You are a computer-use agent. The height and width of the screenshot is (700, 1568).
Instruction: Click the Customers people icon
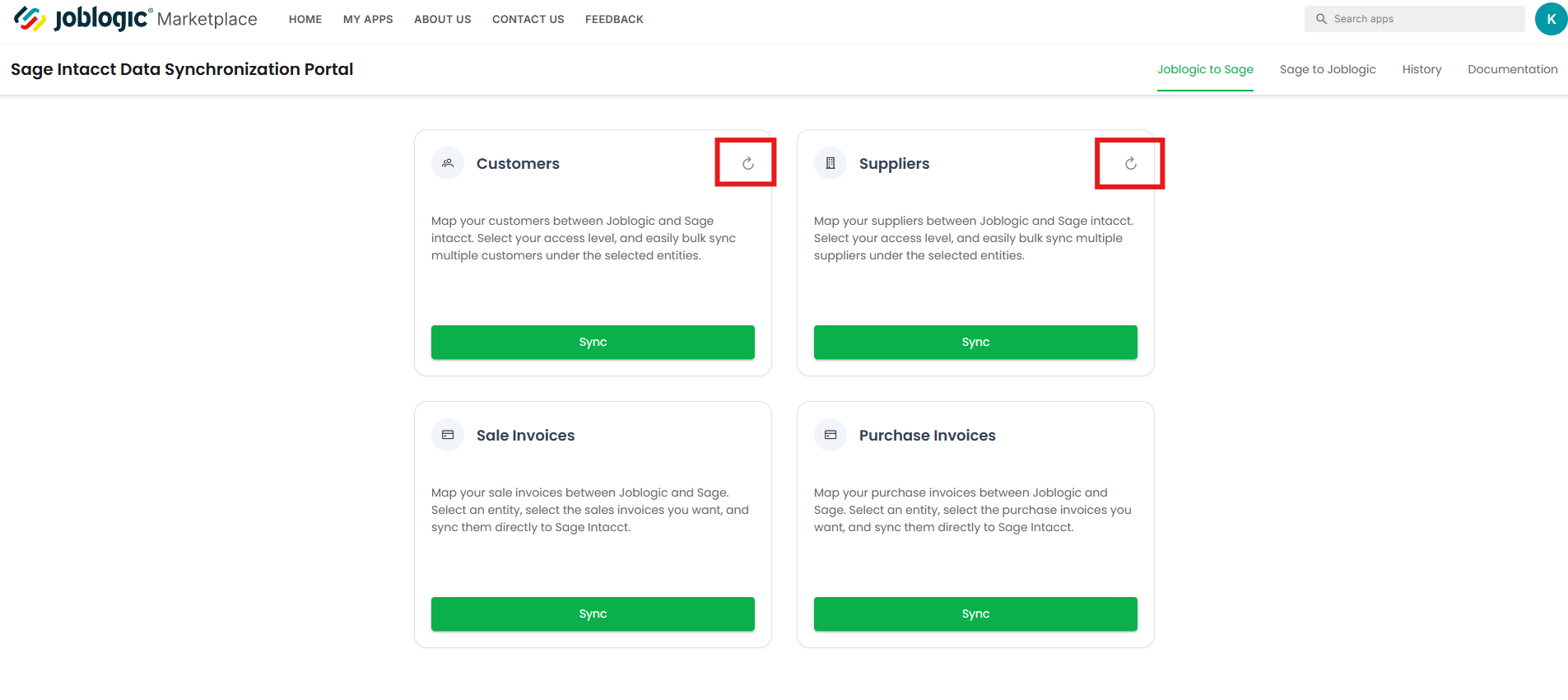click(x=448, y=163)
